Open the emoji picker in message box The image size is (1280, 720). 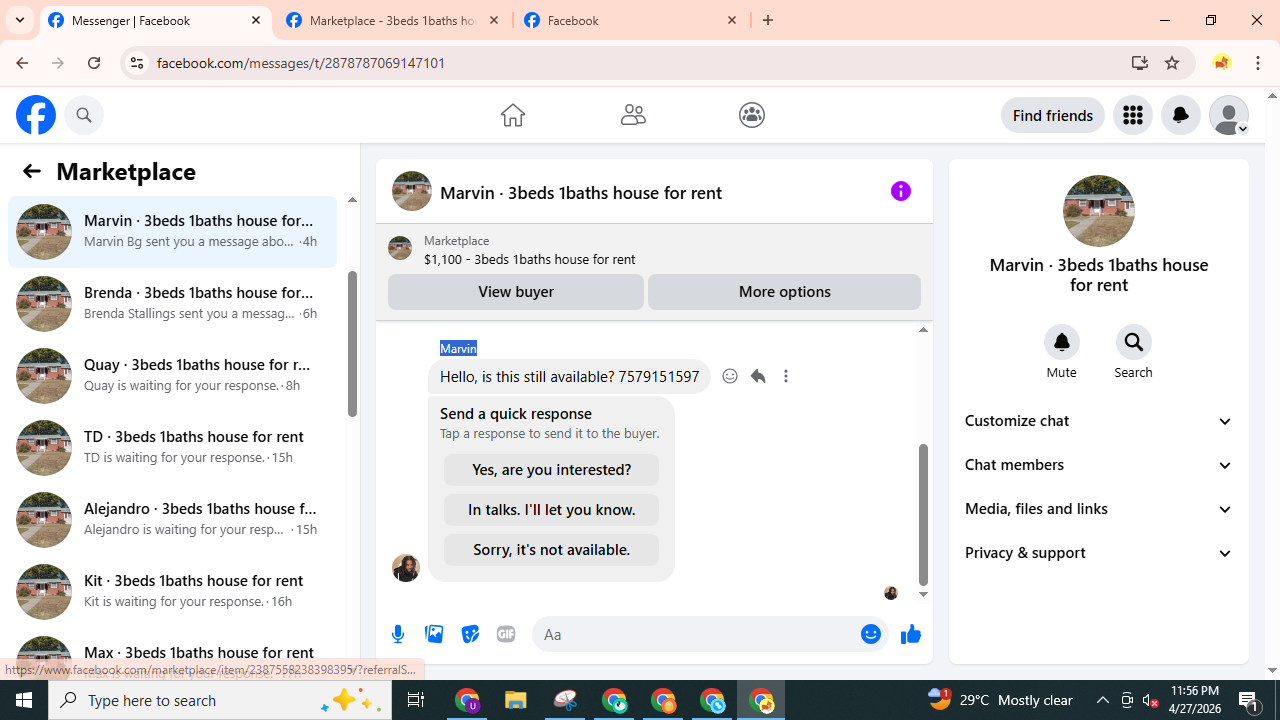(871, 634)
